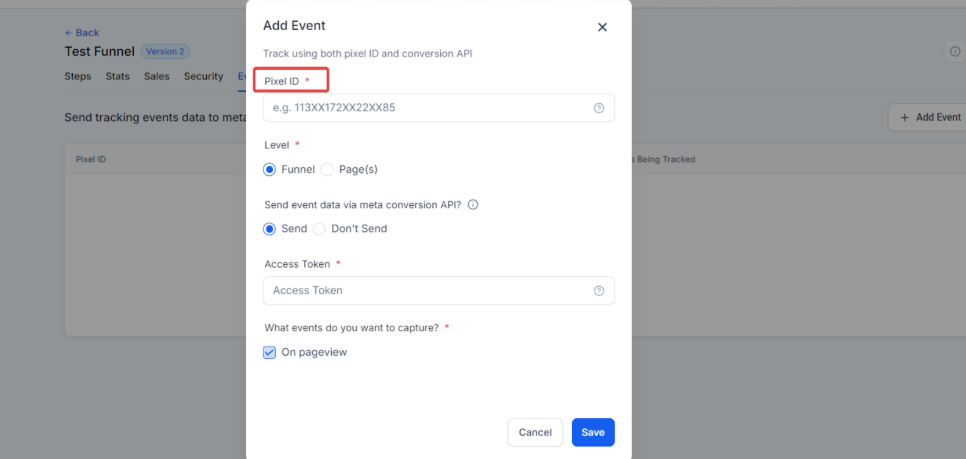Uncheck the On pageview checkbox
Image resolution: width=966 pixels, height=459 pixels.
pyautogui.click(x=270, y=352)
